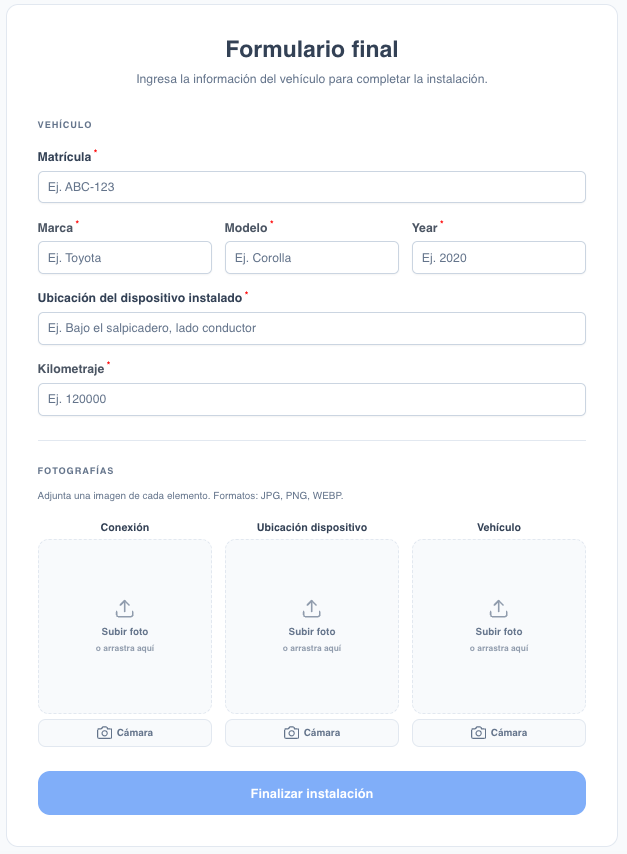Click the Kilometraje input field
The width and height of the screenshot is (627, 854).
pyautogui.click(x=311, y=399)
